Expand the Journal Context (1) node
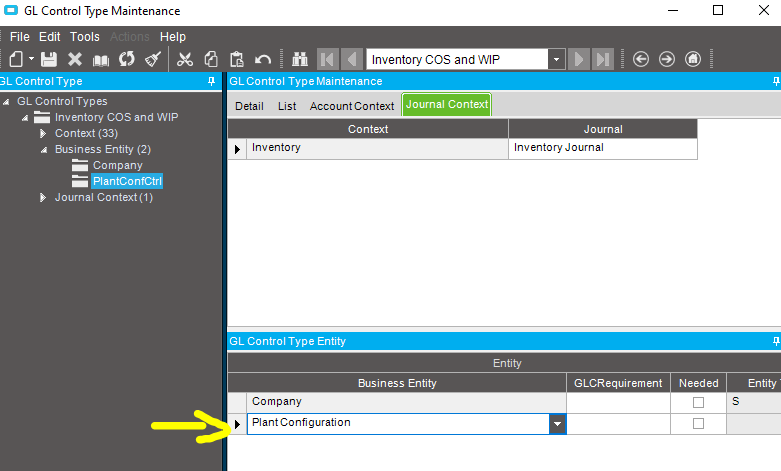This screenshot has height=471, width=781. click(43, 198)
